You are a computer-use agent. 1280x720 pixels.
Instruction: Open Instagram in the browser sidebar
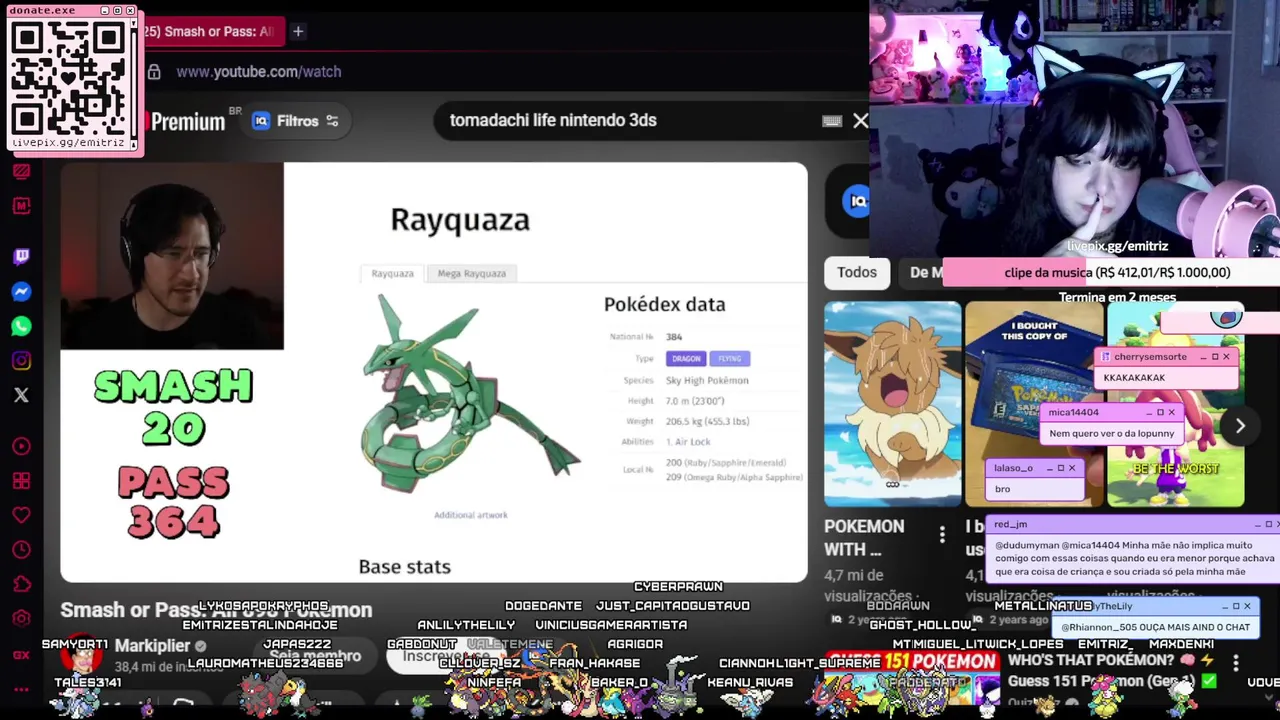tap(21, 360)
